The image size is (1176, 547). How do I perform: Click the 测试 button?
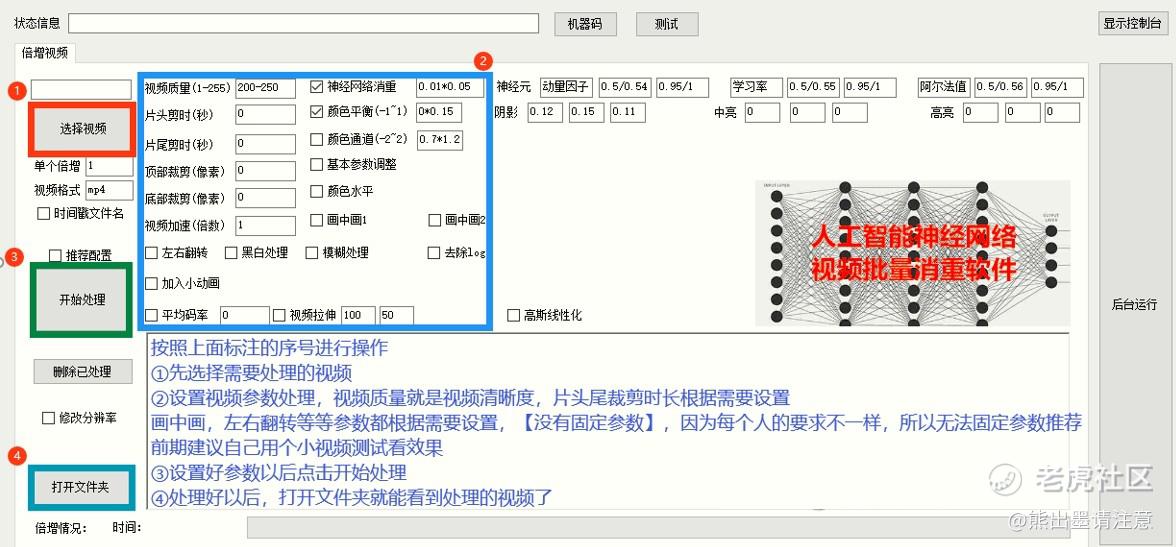[667, 24]
